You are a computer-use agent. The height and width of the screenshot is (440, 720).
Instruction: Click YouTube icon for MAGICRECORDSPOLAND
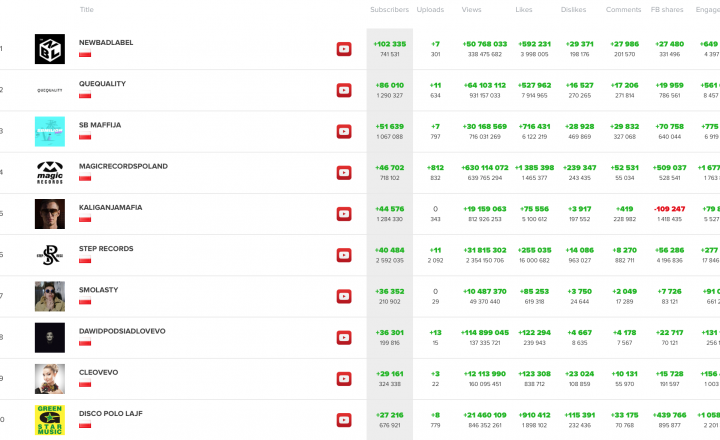[344, 172]
